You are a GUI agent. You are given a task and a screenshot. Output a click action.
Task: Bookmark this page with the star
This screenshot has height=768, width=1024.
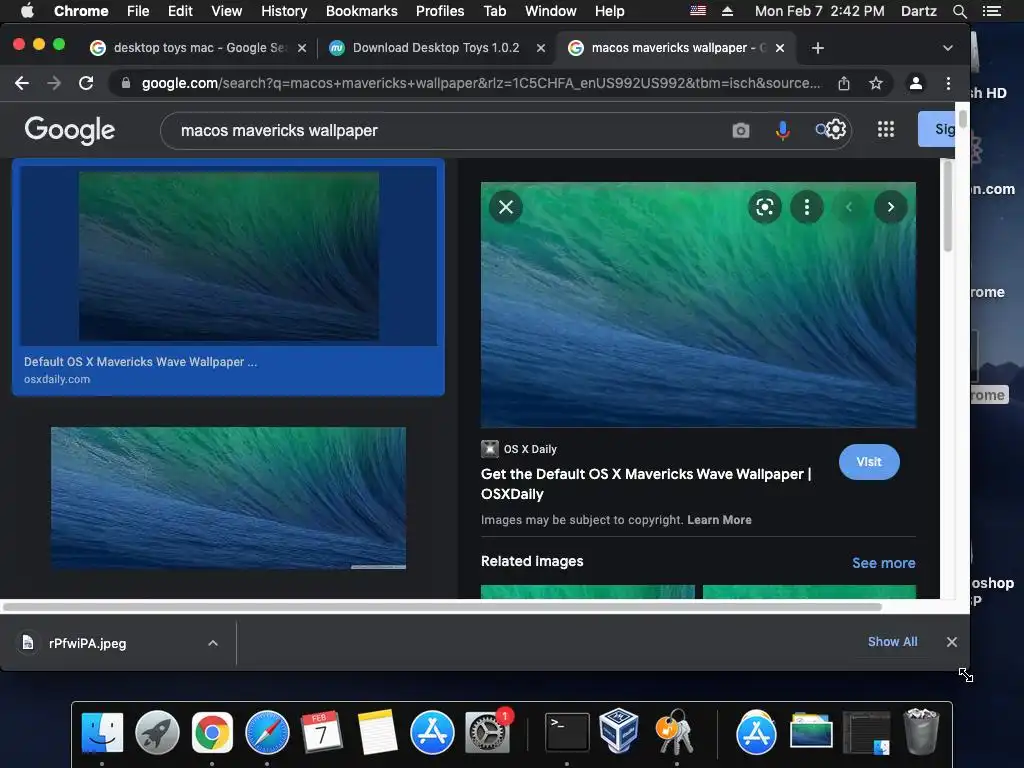876,83
